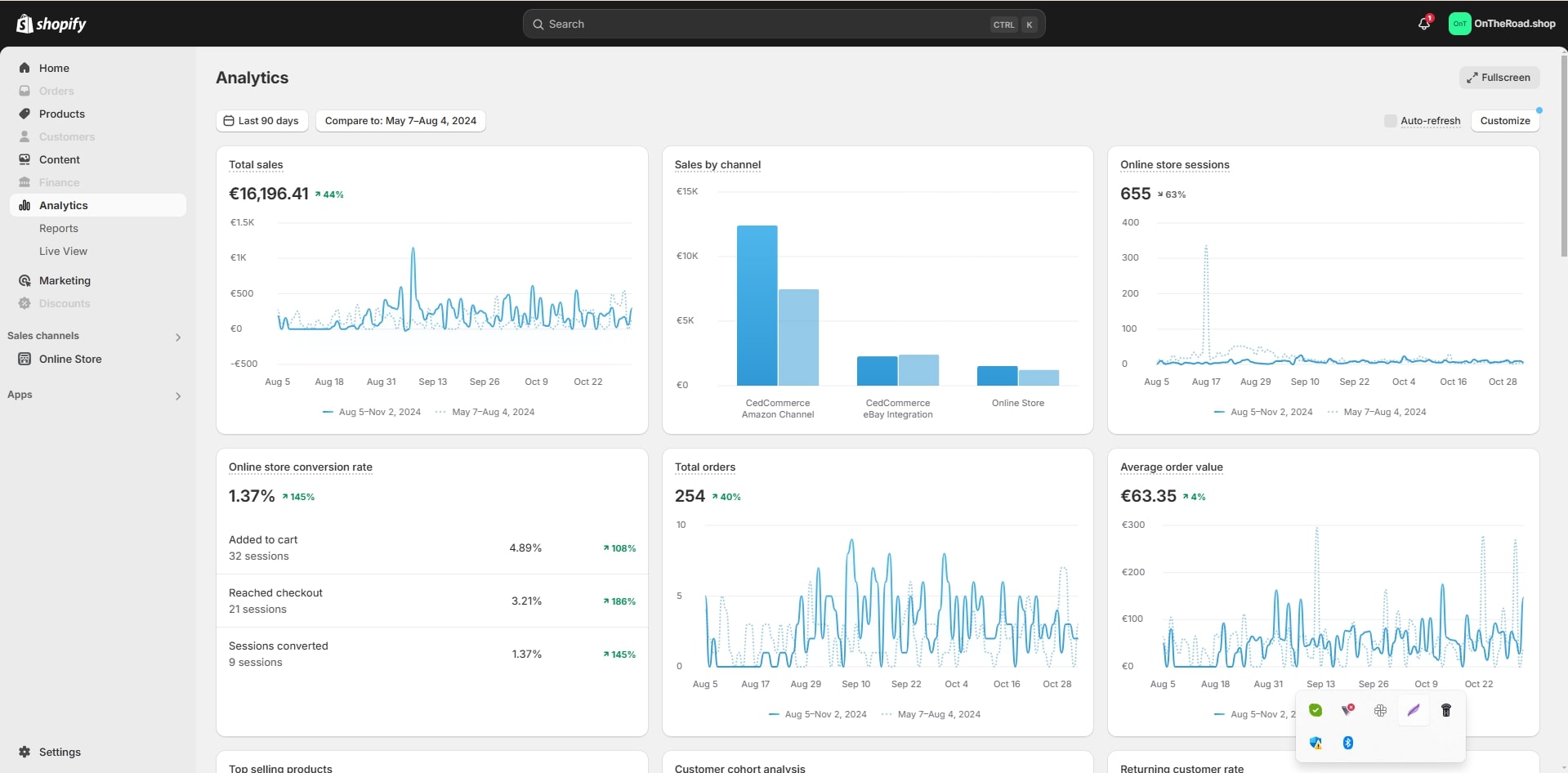Click the page's vertical scrollbar
The image size is (1568, 773).
point(1564,155)
